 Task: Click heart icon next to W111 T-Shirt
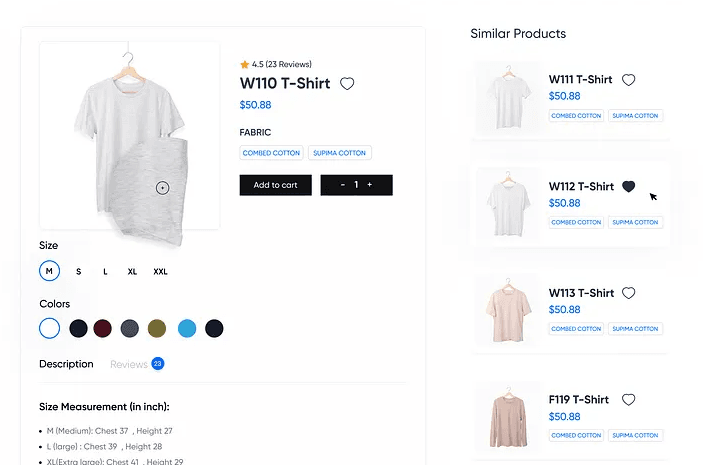(628, 80)
